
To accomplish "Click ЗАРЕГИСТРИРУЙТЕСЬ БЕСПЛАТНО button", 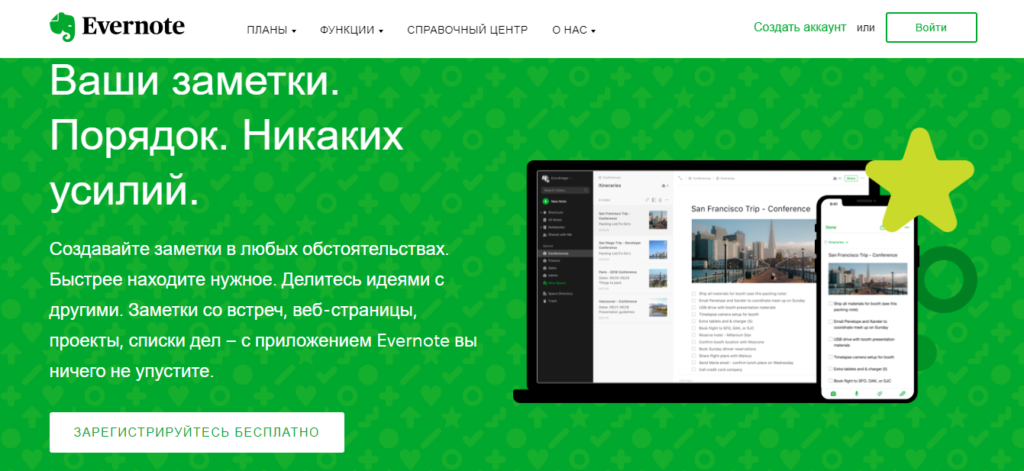I will click(x=197, y=432).
